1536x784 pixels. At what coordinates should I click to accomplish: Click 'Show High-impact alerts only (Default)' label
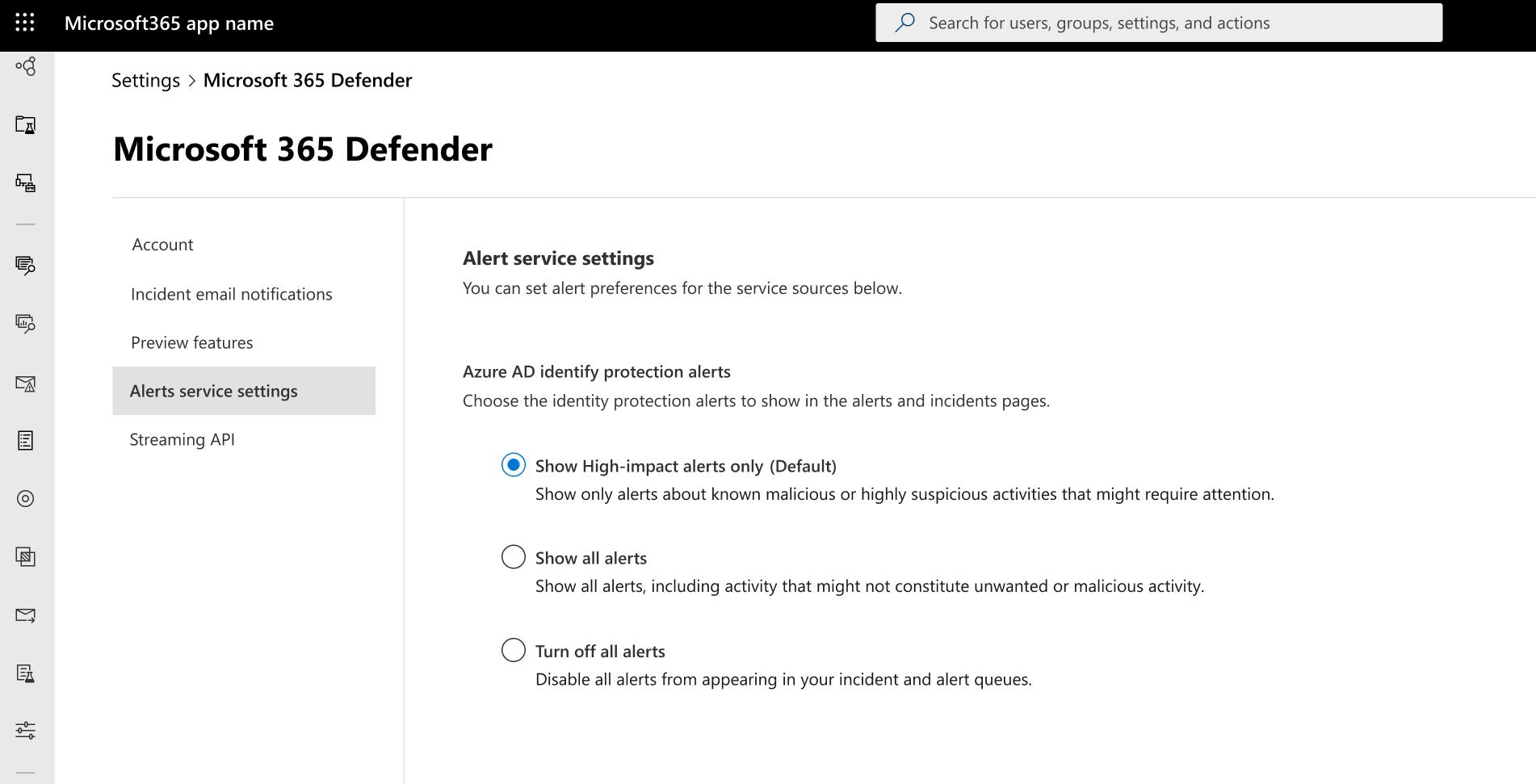(x=686, y=466)
